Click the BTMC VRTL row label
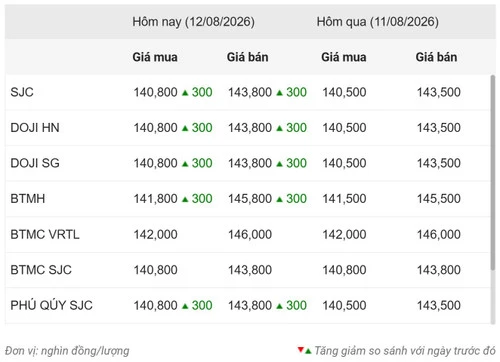The width and height of the screenshot is (500, 362). tap(45, 235)
